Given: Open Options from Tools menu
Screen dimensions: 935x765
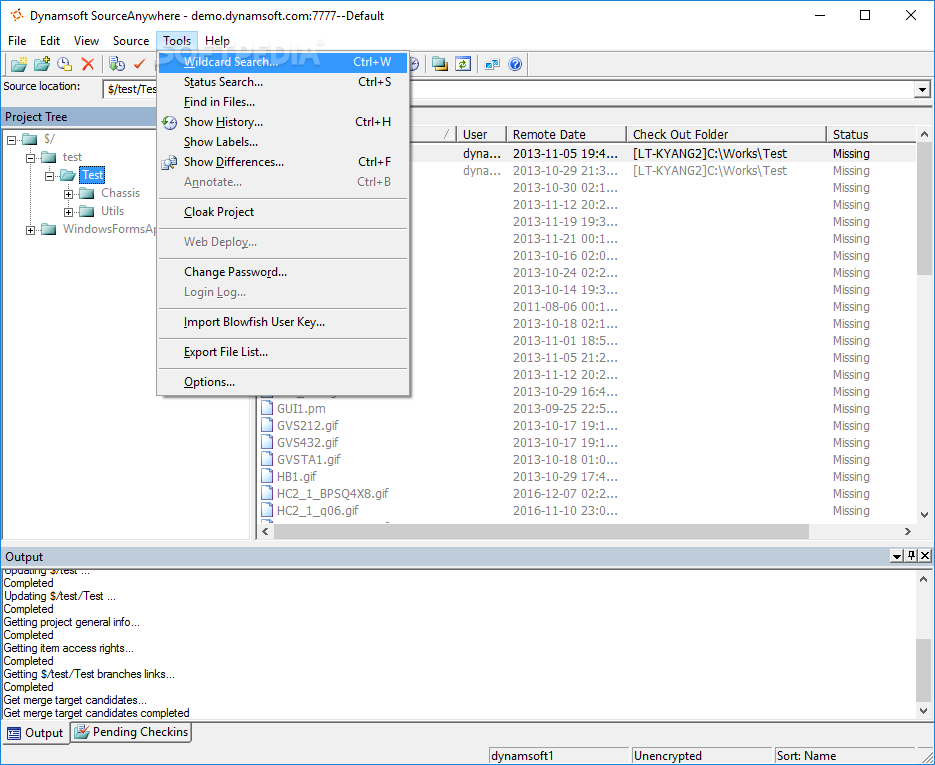Looking at the screenshot, I should (x=283, y=382).
